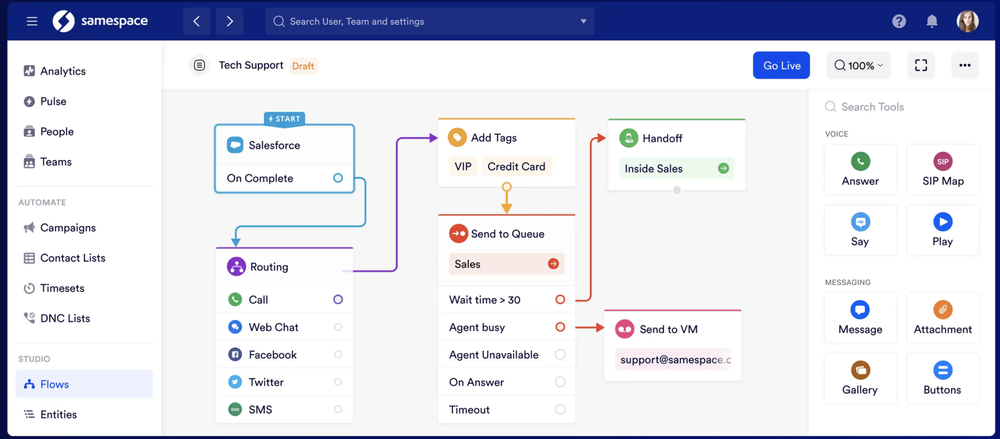
Task: Open notifications bell
Action: point(932,21)
